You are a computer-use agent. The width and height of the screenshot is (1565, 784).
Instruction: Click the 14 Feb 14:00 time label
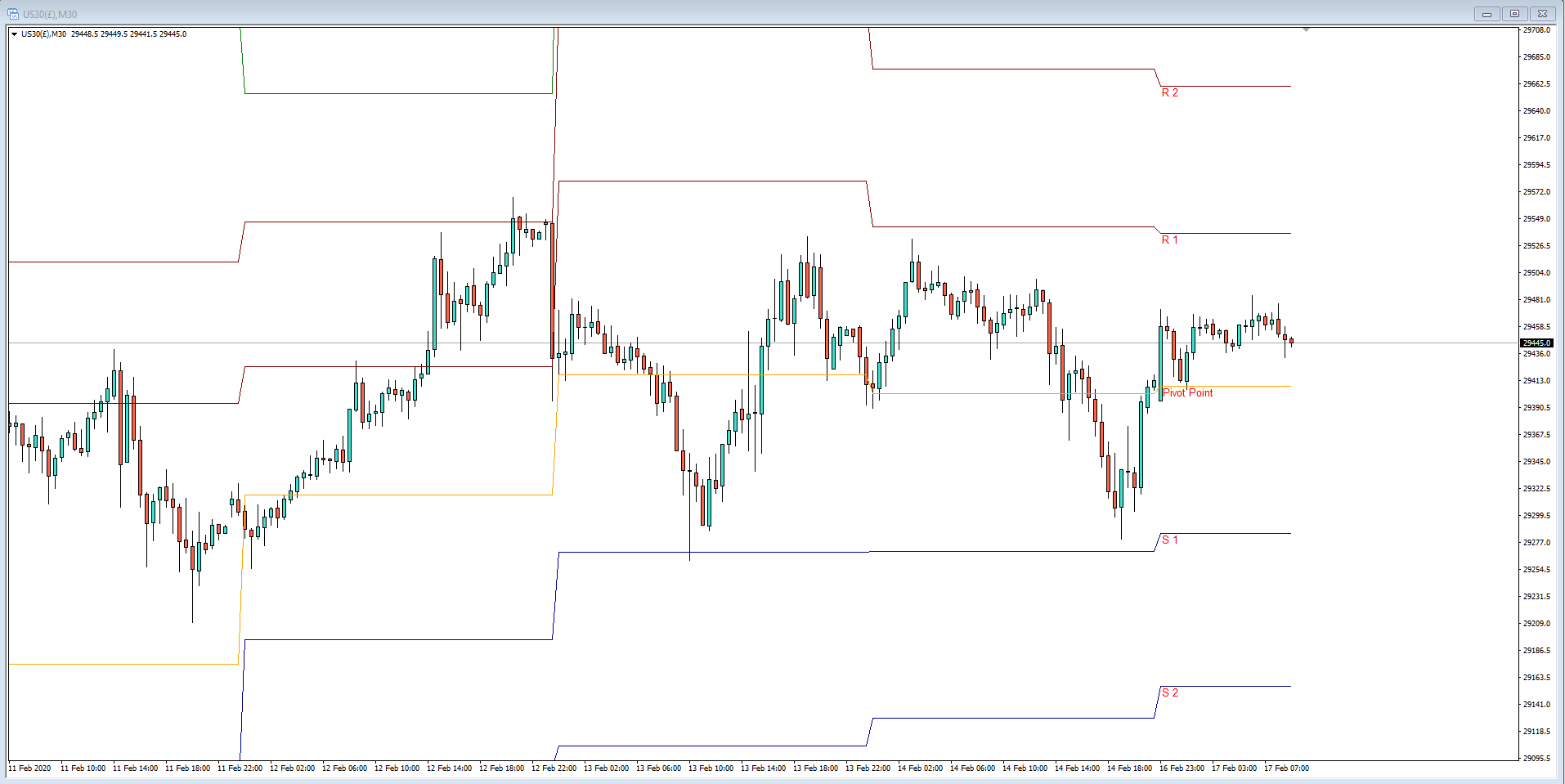click(1078, 768)
